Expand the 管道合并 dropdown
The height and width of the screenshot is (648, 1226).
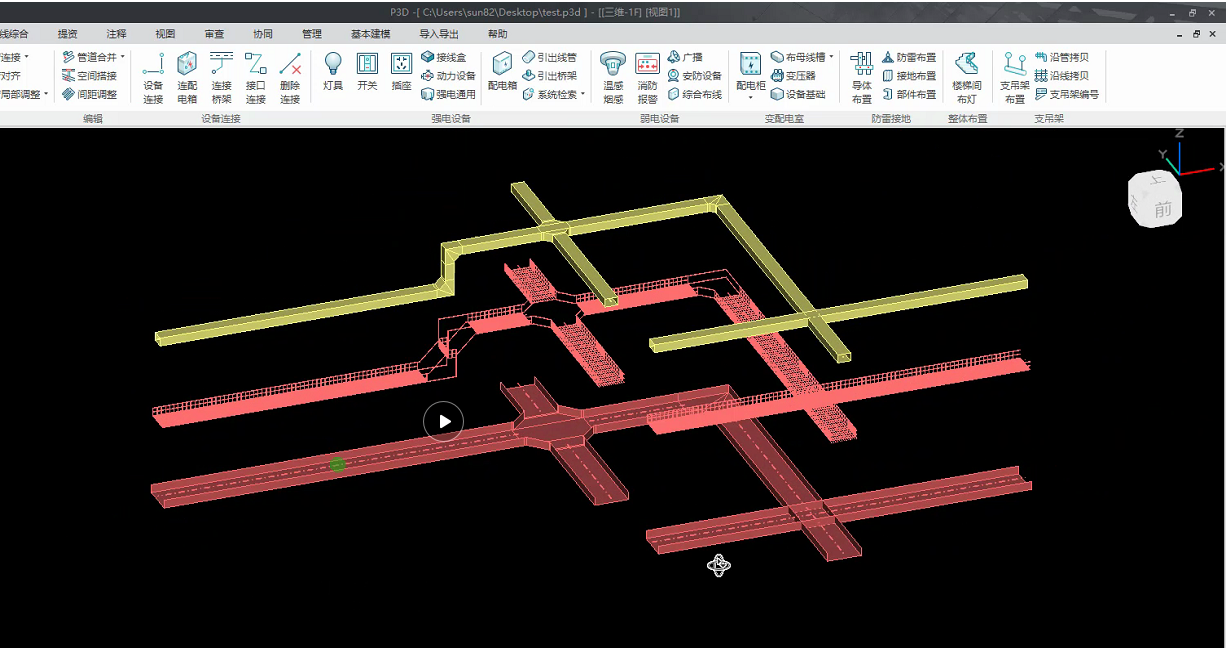[123, 57]
